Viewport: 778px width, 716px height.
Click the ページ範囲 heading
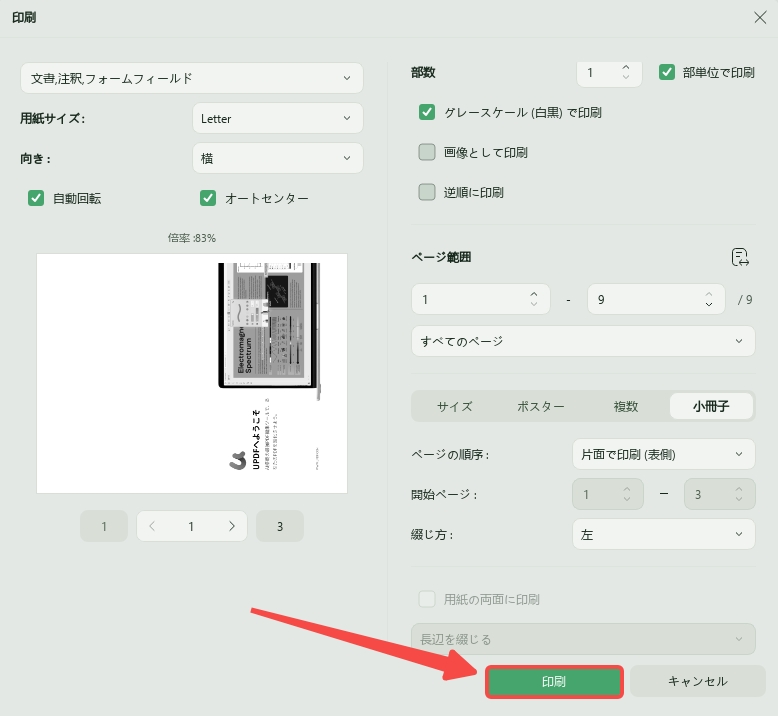(441, 257)
